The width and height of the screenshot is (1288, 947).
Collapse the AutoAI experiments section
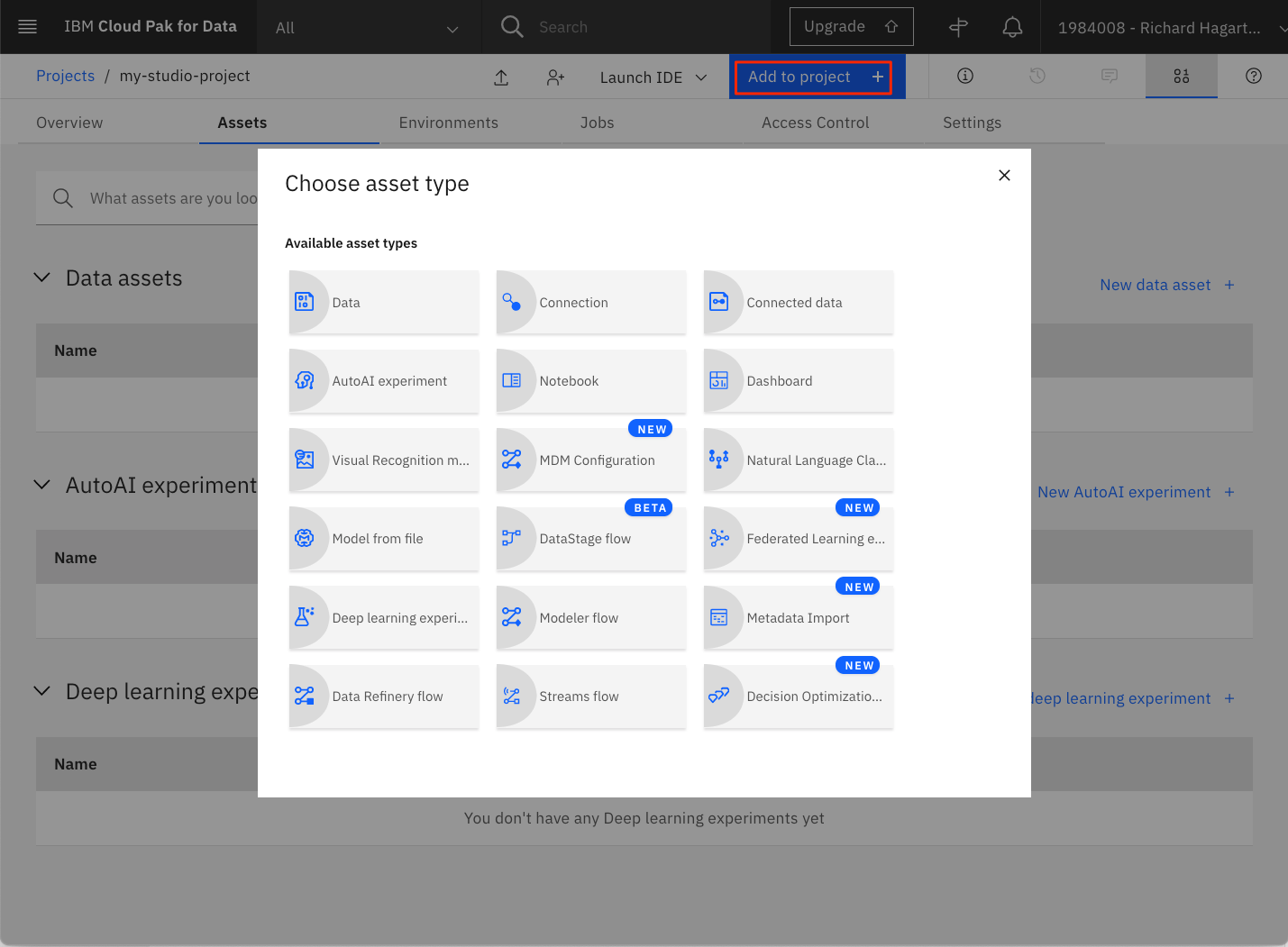[41, 485]
